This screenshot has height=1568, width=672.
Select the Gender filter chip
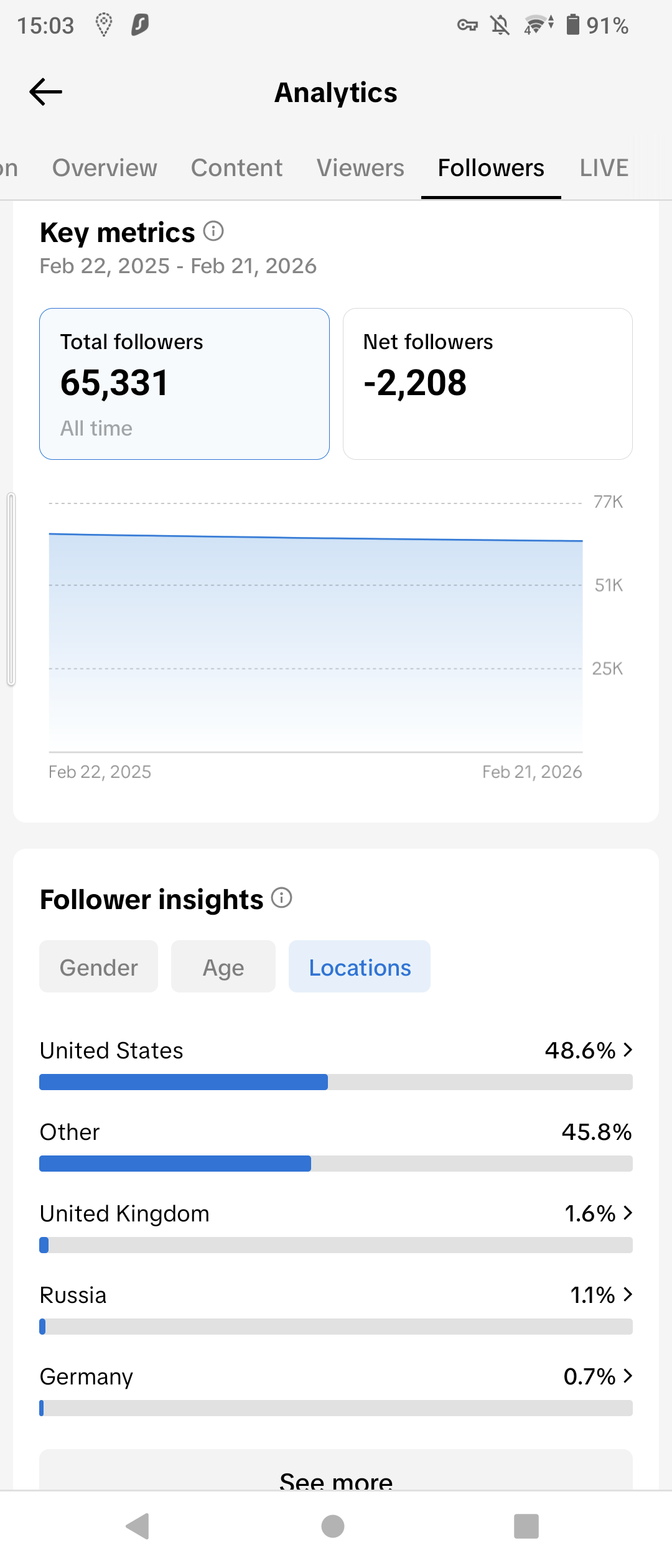click(98, 967)
